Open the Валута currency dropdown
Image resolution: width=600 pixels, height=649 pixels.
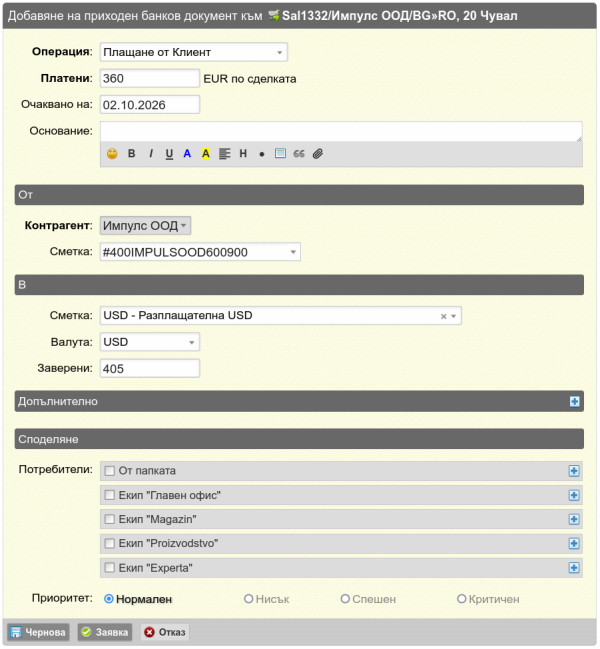[150, 342]
